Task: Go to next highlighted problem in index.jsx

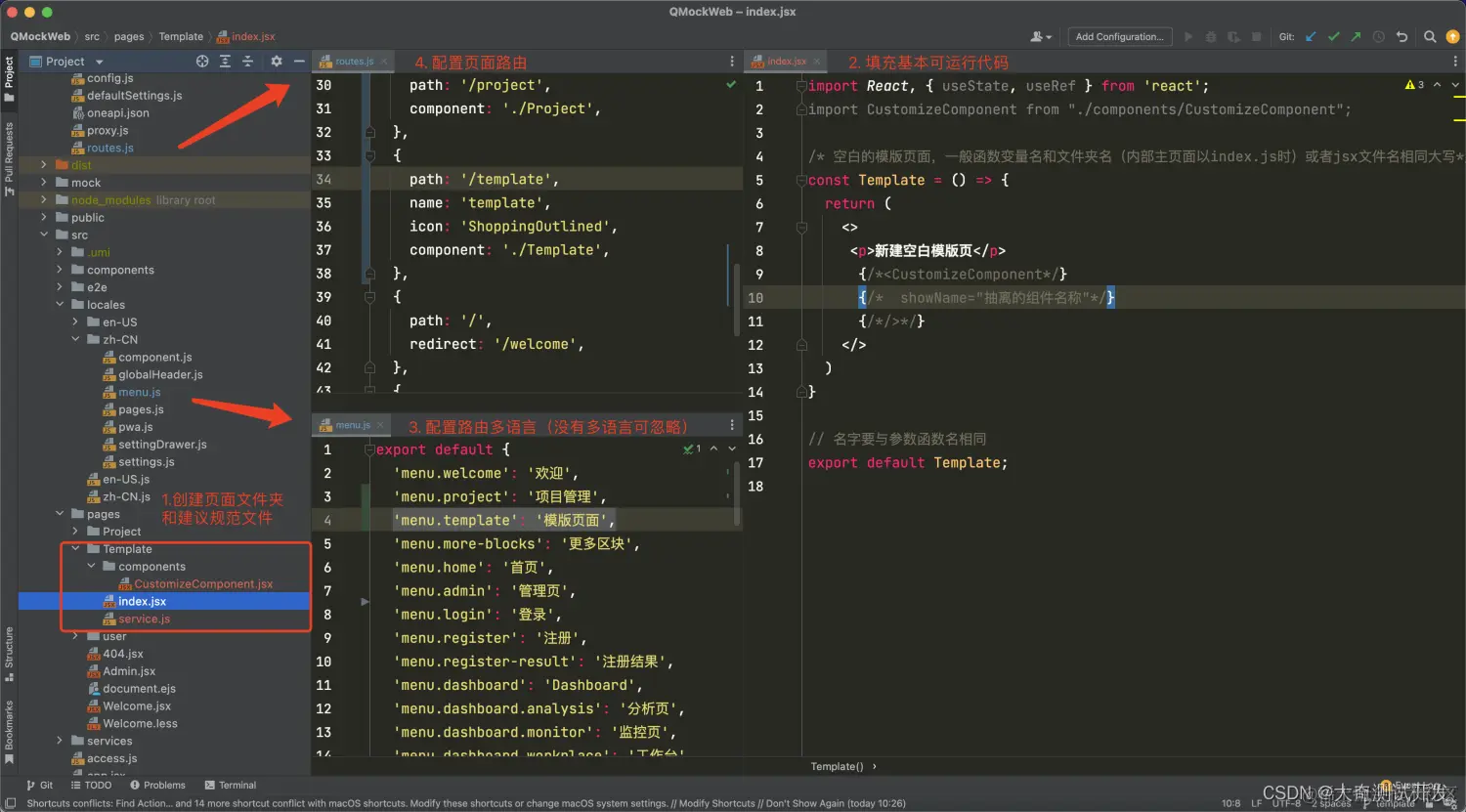Action: point(1455,85)
